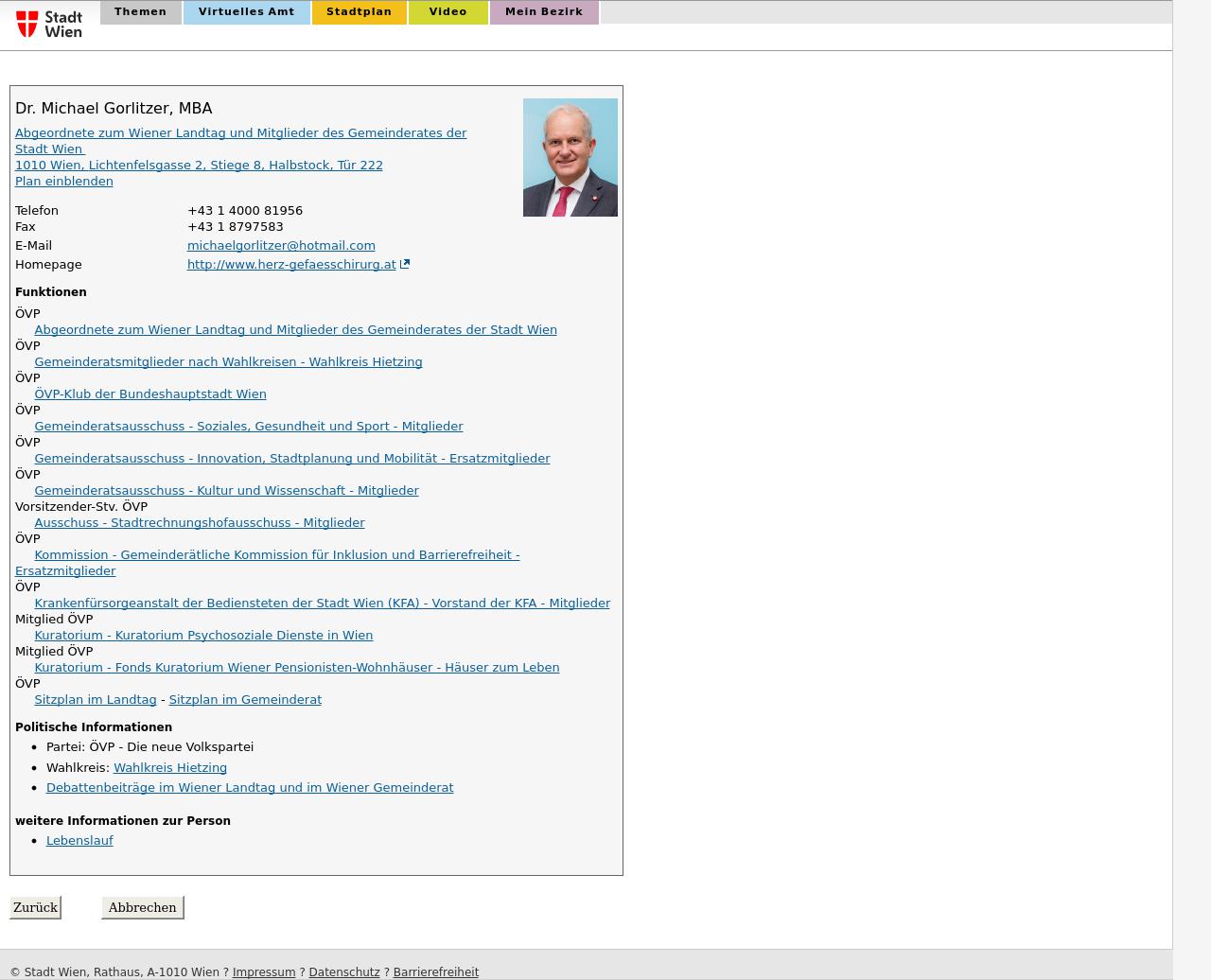Open the Themen navigation tab
This screenshot has height=980, width=1211.
pos(140,12)
